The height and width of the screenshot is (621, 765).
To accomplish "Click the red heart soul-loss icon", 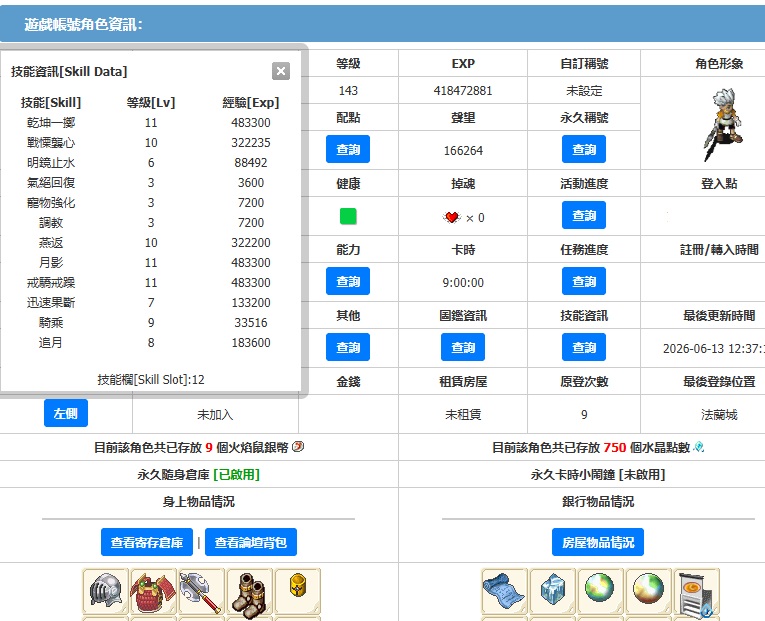I will [x=452, y=217].
